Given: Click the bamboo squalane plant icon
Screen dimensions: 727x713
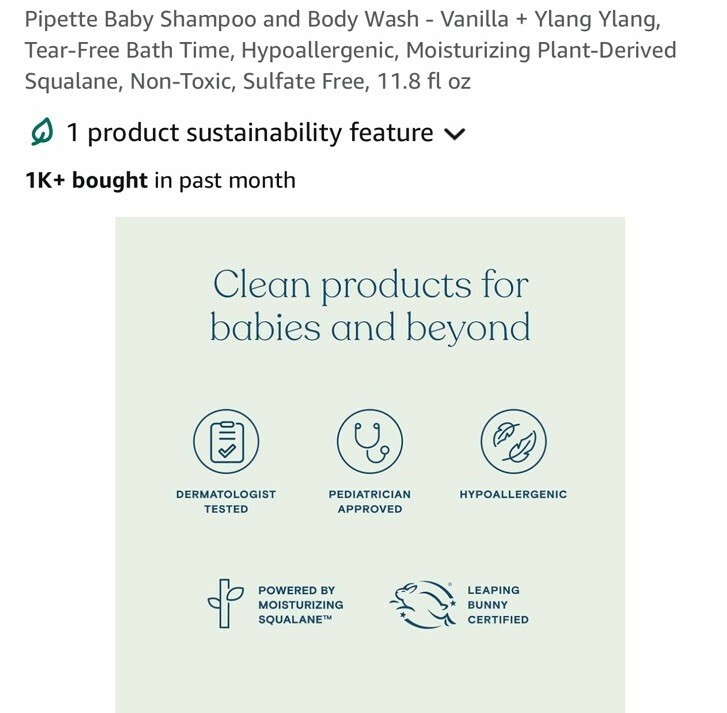Looking at the screenshot, I should [x=226, y=605].
